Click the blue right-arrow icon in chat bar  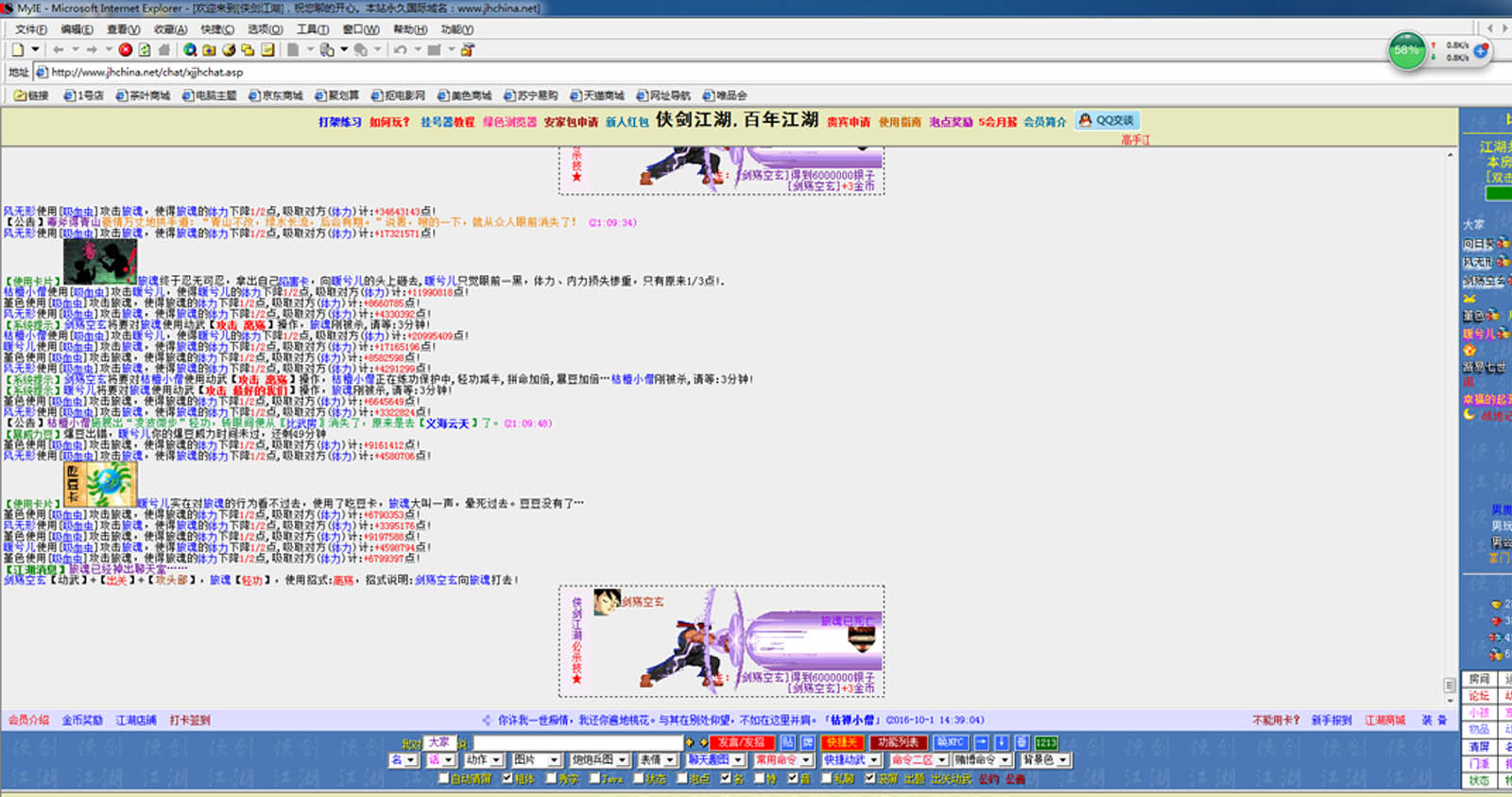982,742
